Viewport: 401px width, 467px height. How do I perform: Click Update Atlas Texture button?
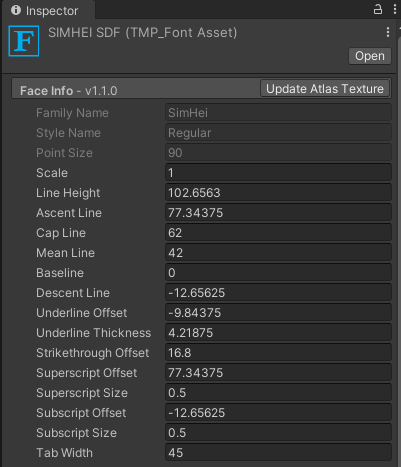pyautogui.click(x=325, y=89)
